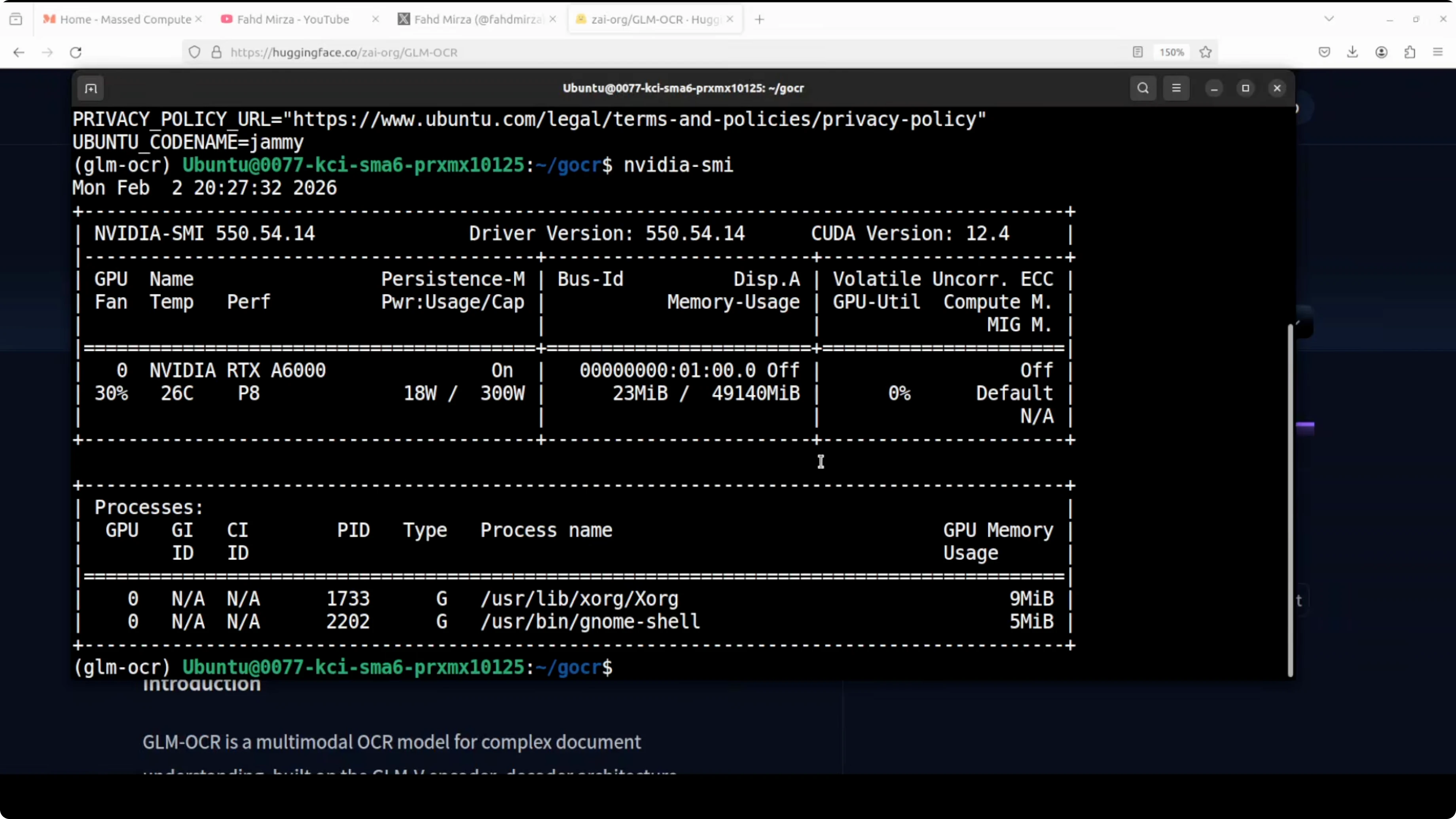Open Firefox account profile icon
Screen dimensions: 1456x819
(1381, 53)
